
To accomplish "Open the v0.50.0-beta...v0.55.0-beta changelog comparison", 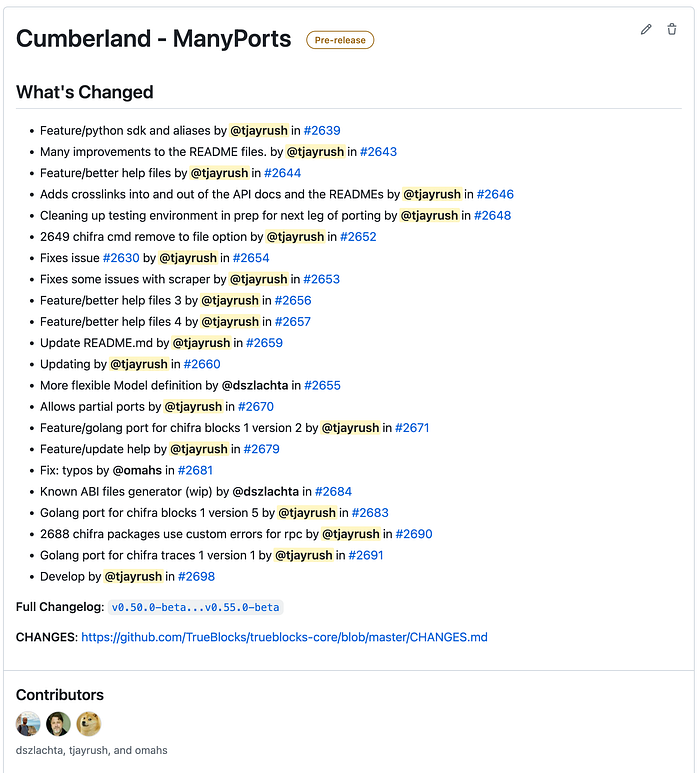I will point(195,607).
